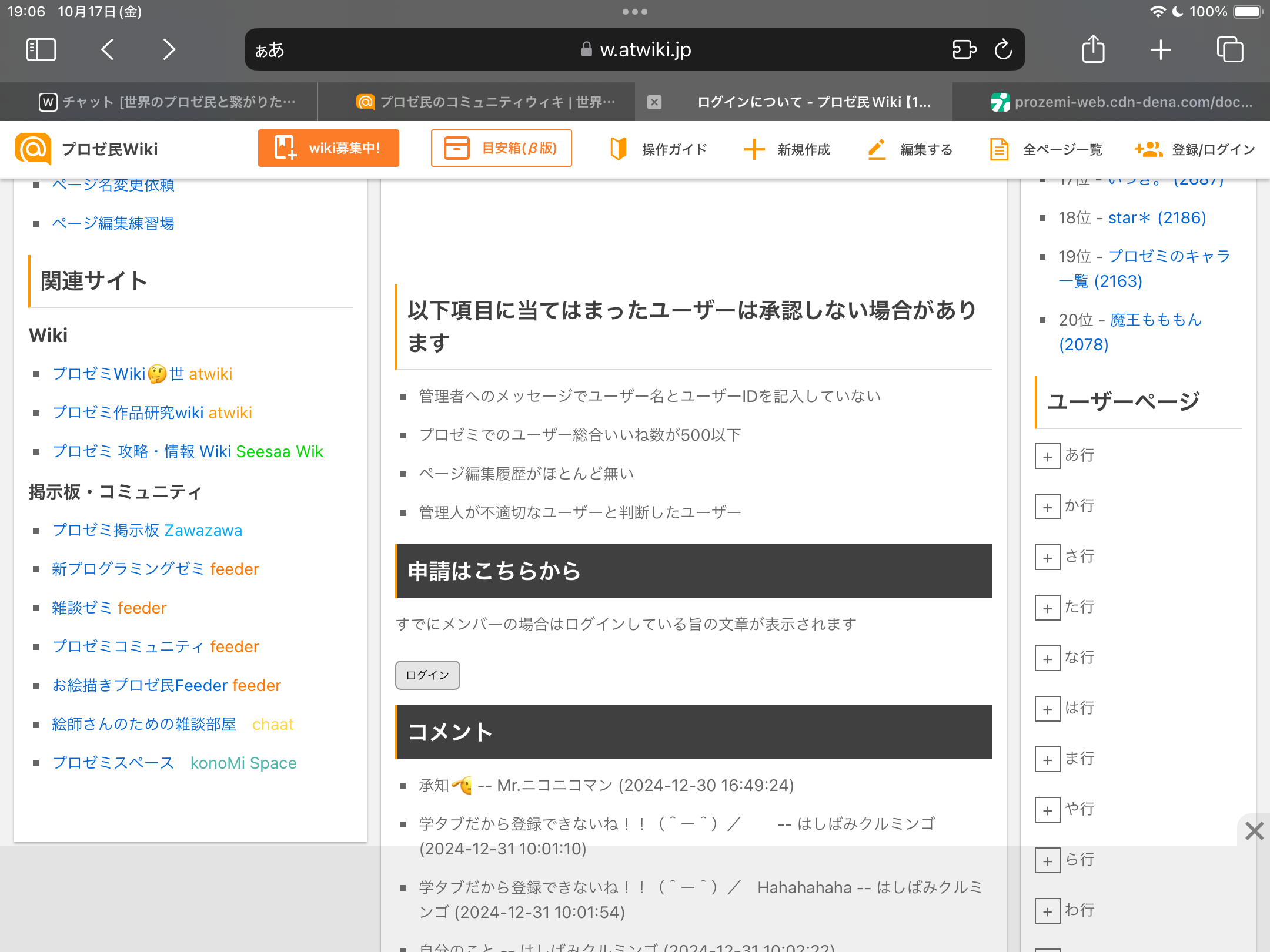Image resolution: width=1270 pixels, height=952 pixels.
Task: Expand the た行 user page list
Action: [x=1048, y=608]
